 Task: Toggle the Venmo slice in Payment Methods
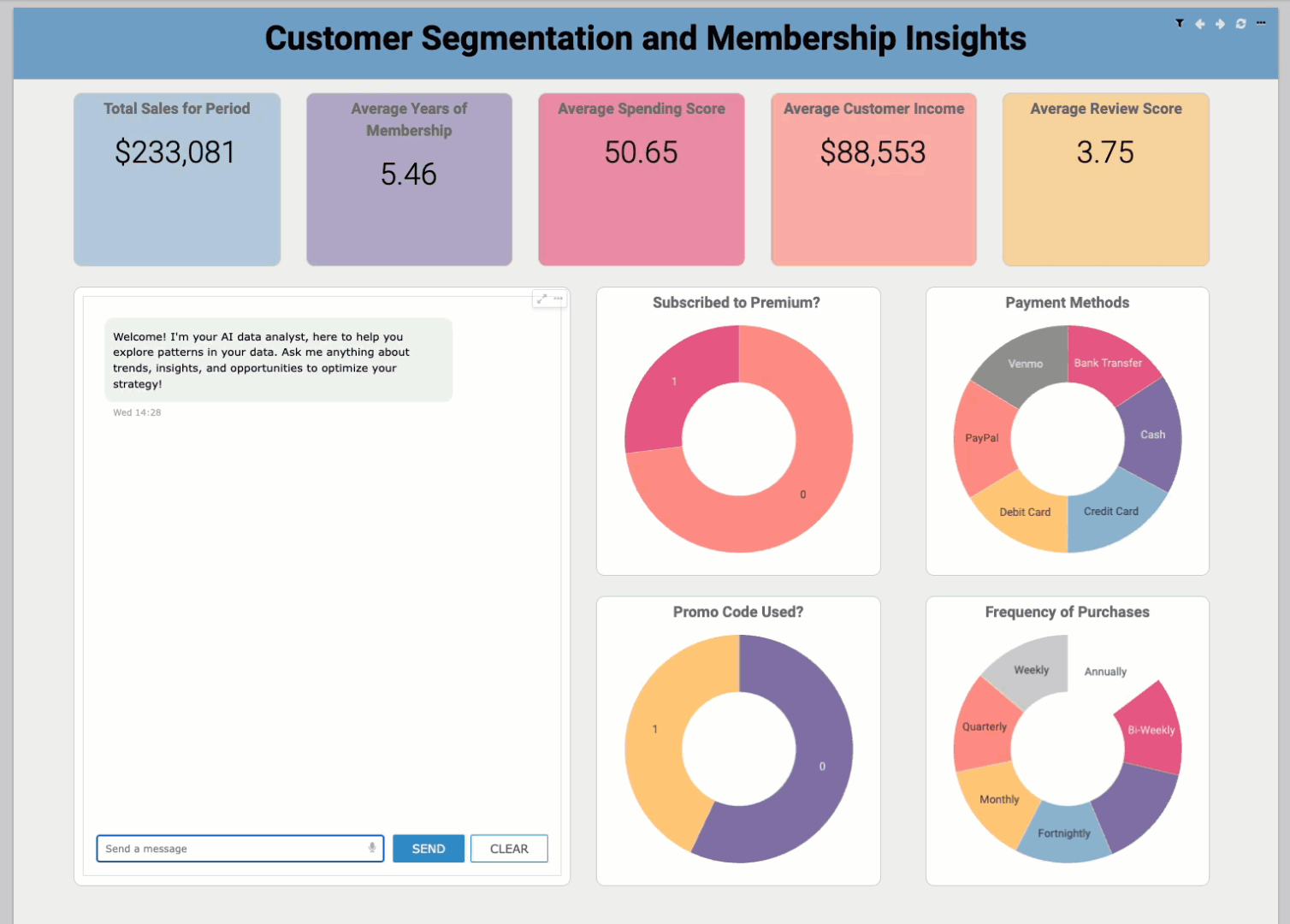[x=1024, y=364]
